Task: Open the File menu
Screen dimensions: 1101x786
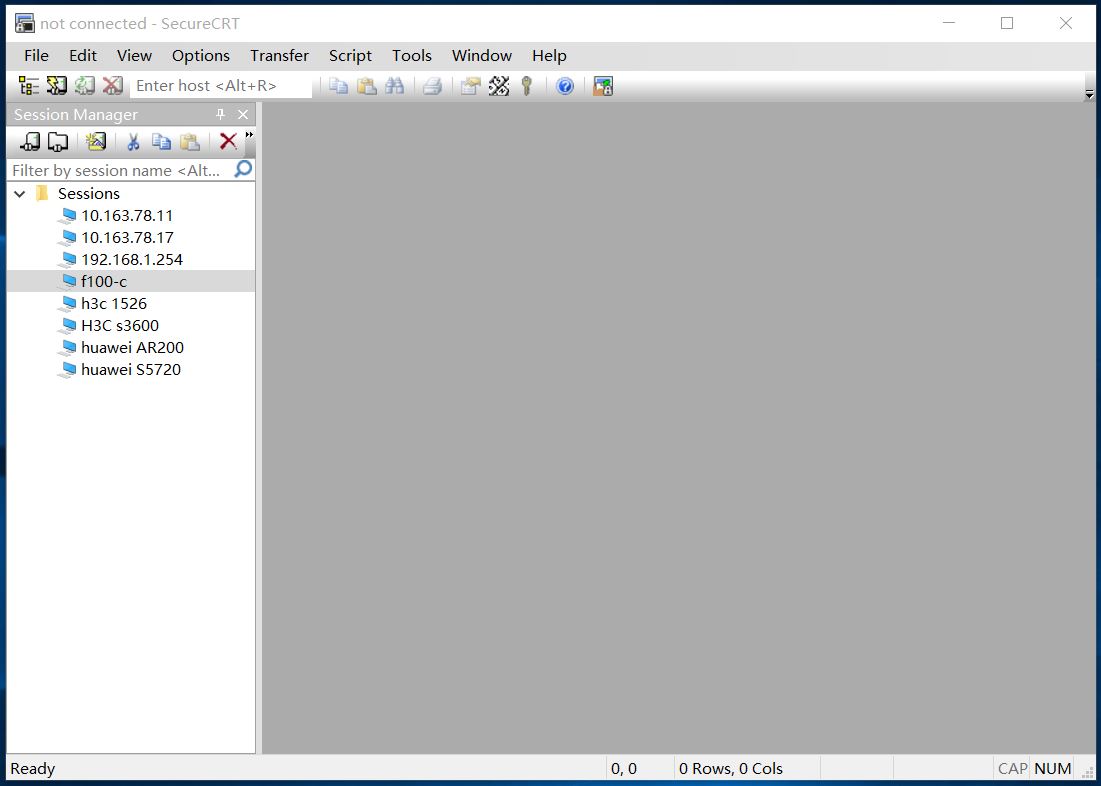Action: click(37, 55)
